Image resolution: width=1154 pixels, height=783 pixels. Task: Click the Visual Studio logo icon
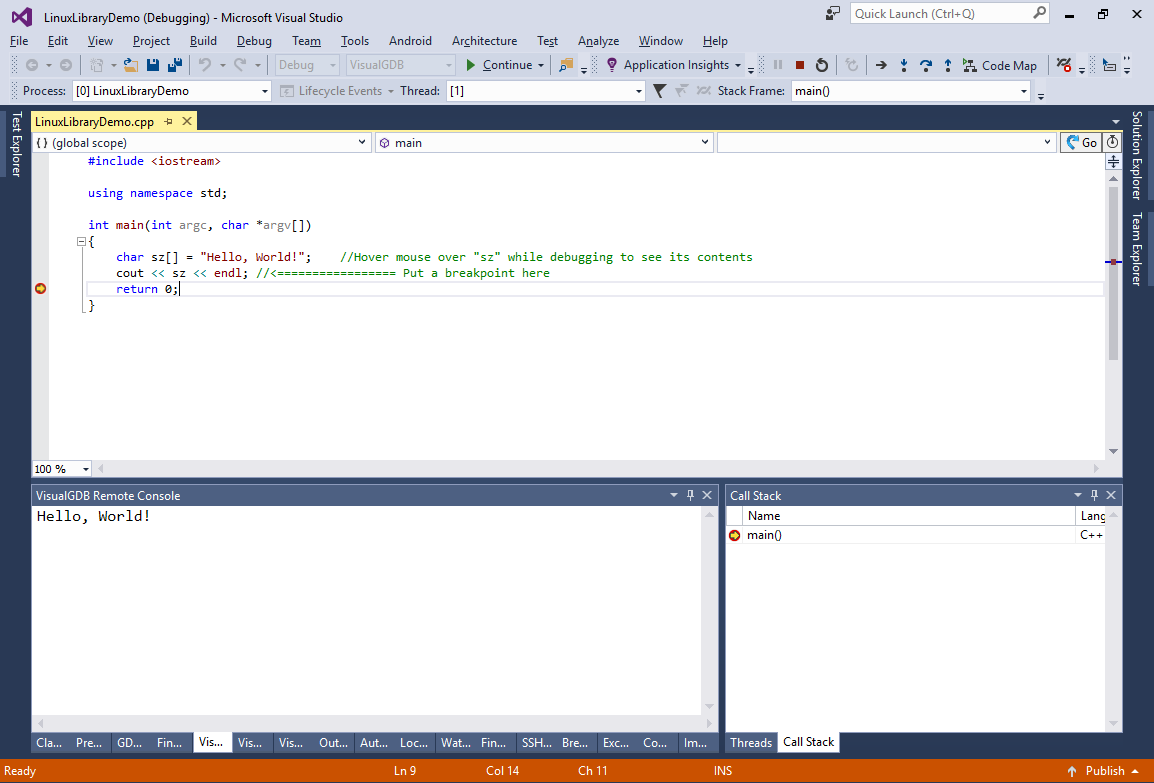click(x=21, y=16)
